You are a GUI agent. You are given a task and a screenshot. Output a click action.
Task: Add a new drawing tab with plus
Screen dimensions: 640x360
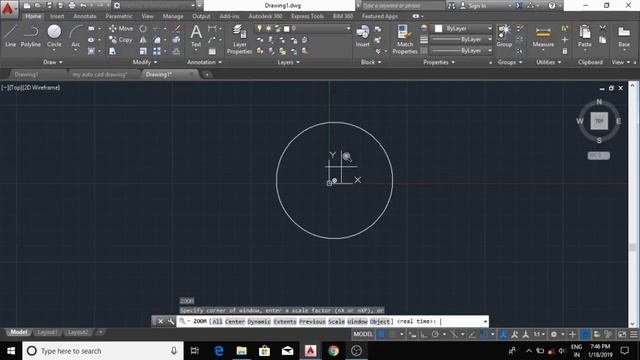207,74
